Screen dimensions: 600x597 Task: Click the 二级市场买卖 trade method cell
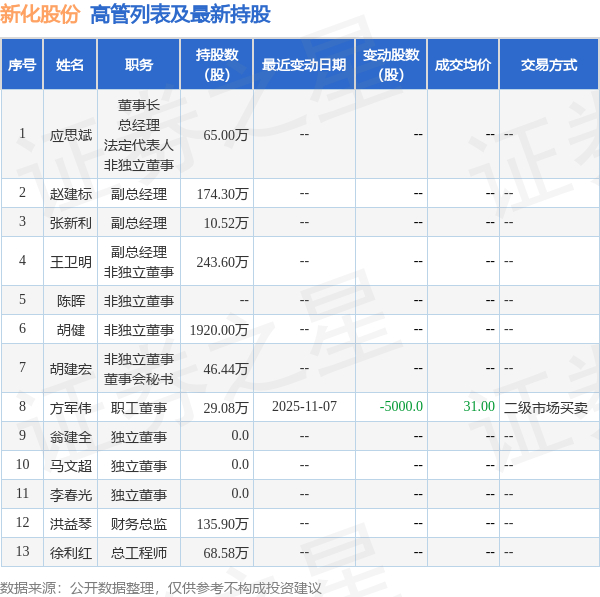pyautogui.click(x=546, y=408)
